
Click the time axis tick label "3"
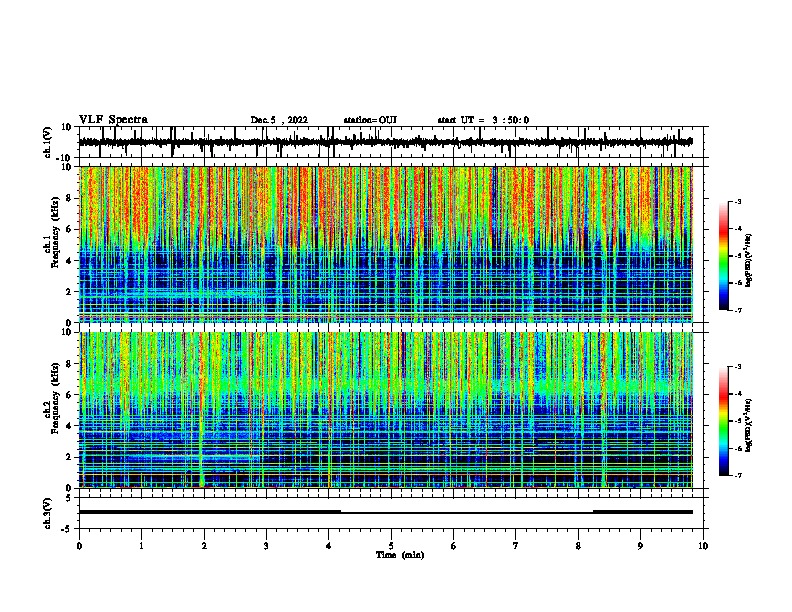(266, 546)
